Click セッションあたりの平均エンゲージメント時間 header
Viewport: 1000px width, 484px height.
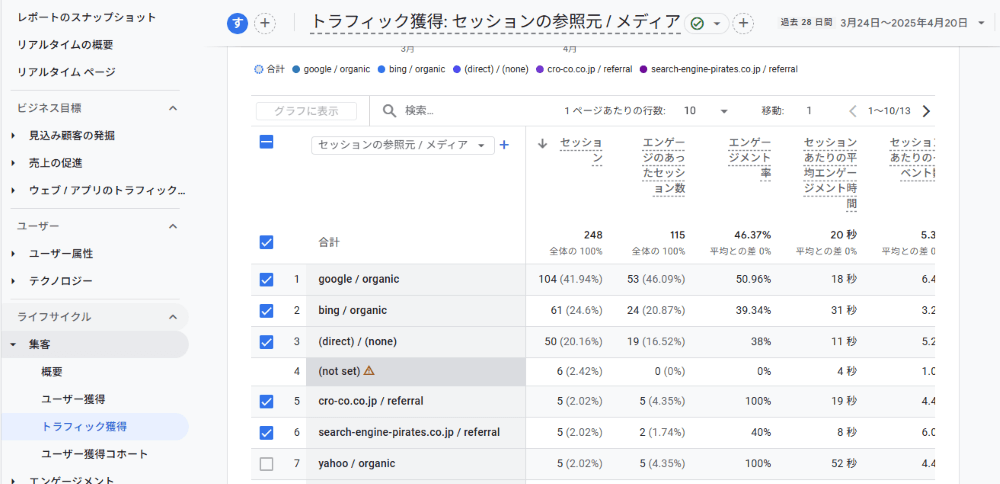(830, 173)
